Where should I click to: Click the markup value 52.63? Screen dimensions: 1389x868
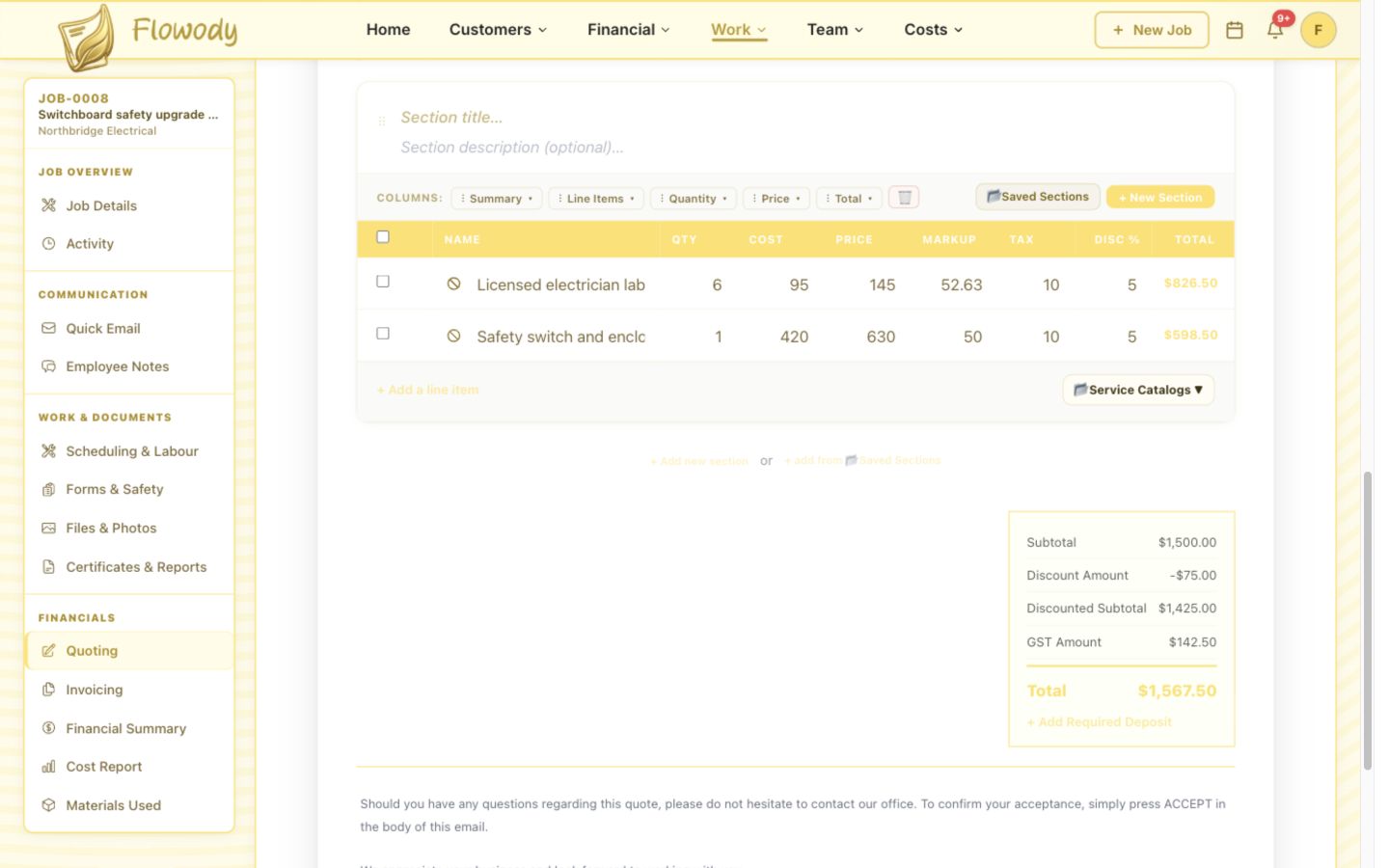[962, 285]
